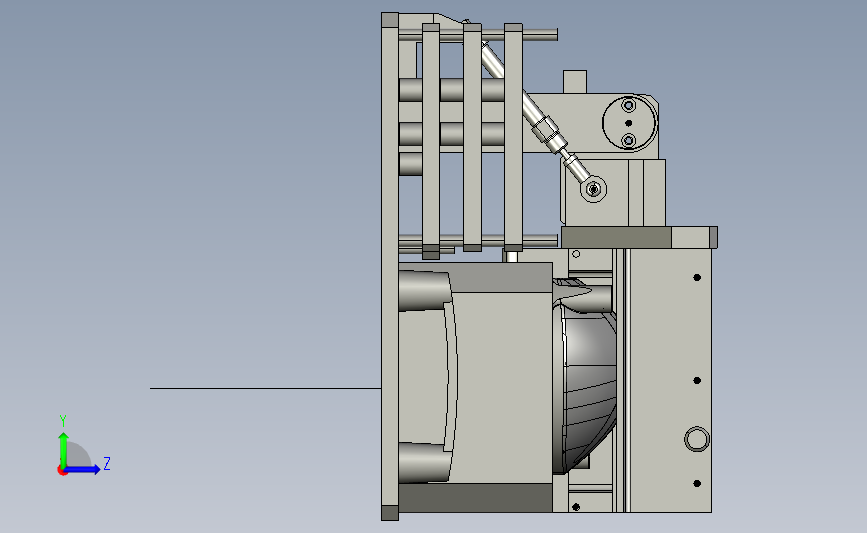Click the red origin ball of the triad
This screenshot has height=533, width=867.
[62, 470]
